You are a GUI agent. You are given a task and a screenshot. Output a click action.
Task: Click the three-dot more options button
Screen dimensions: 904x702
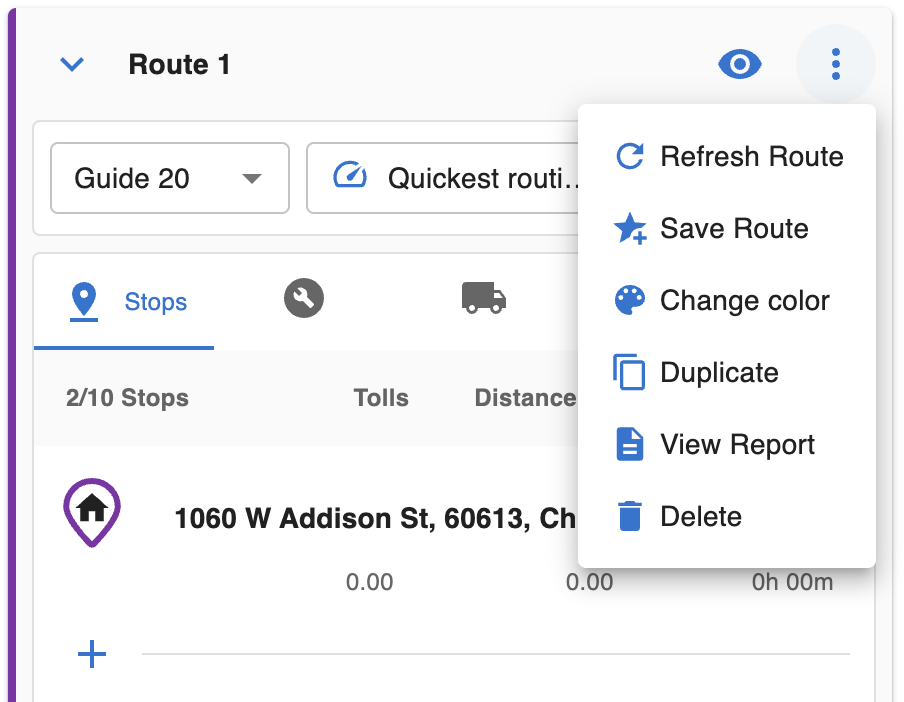tap(835, 63)
